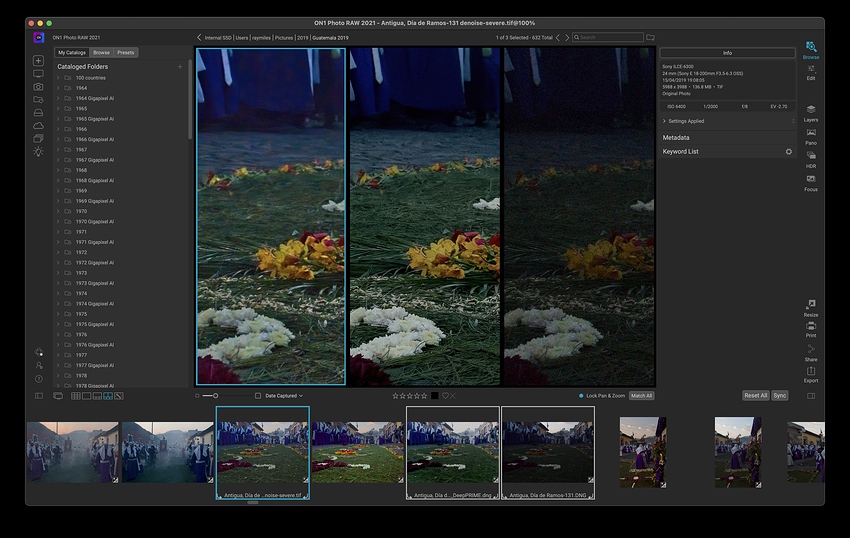Viewport: 850px width, 538px height.
Task: Click the Keyword List gear icon
Action: coord(788,152)
